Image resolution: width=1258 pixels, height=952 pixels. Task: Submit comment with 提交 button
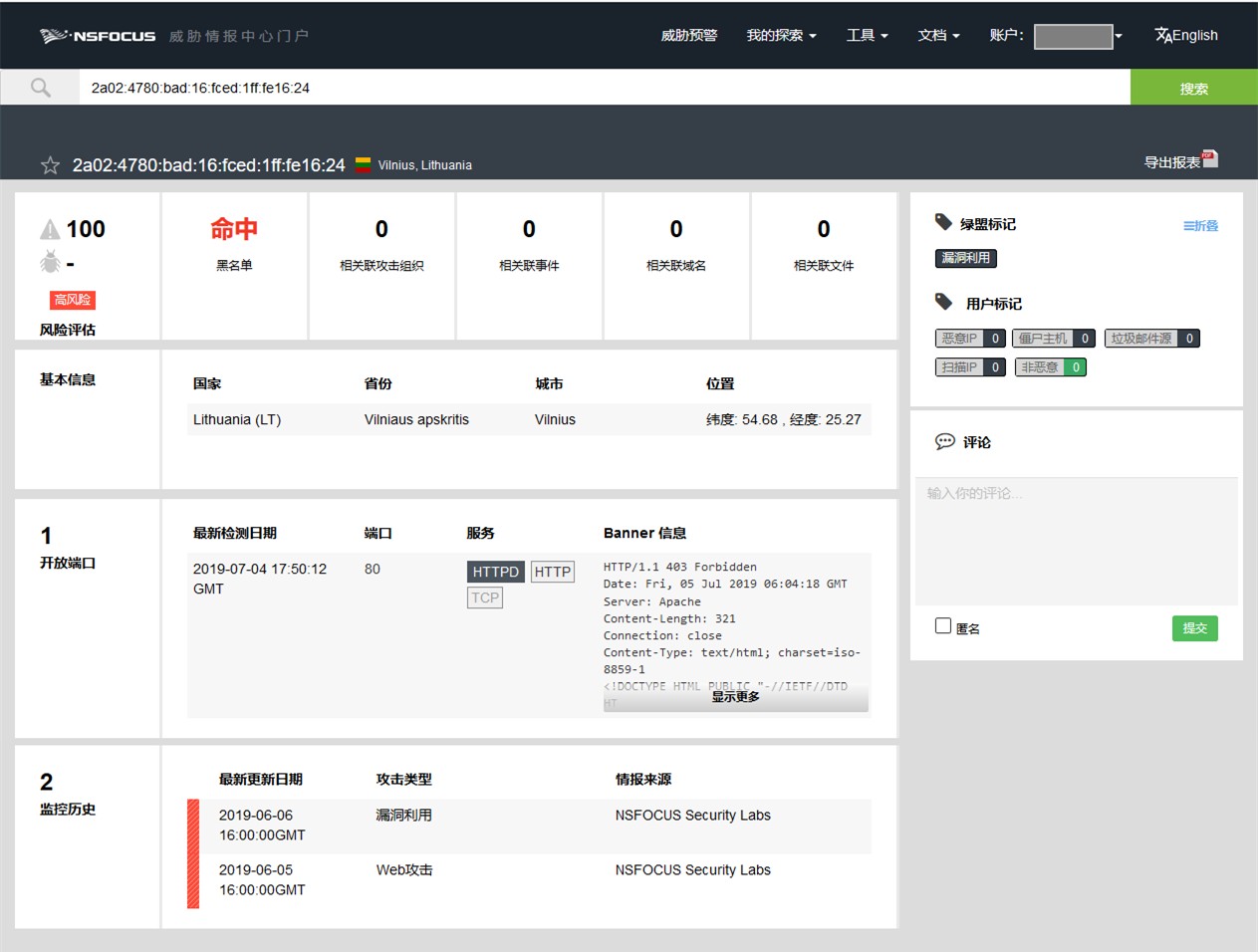click(1194, 628)
